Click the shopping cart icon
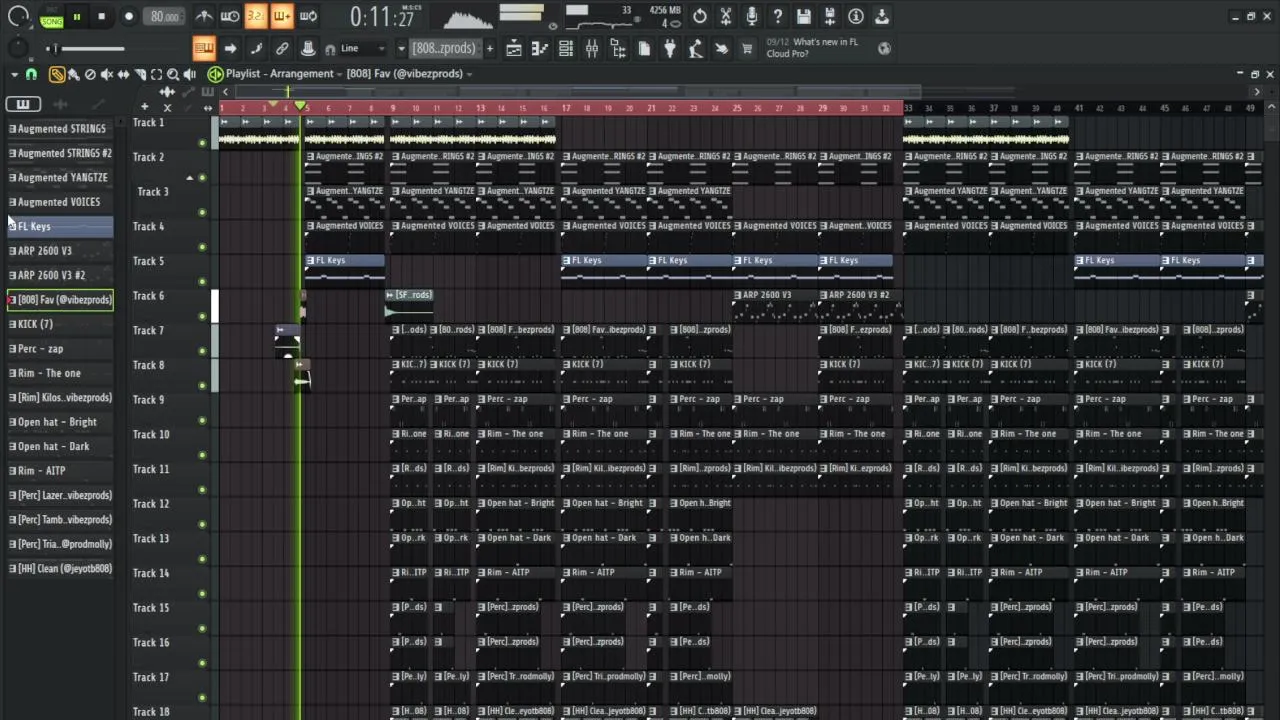1280x720 pixels. 747,48
